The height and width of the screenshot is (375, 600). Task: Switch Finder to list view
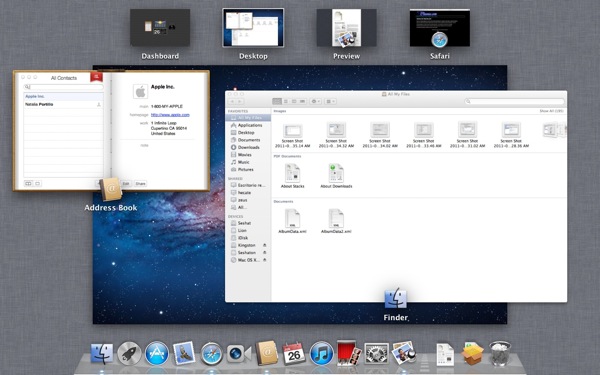coord(285,101)
